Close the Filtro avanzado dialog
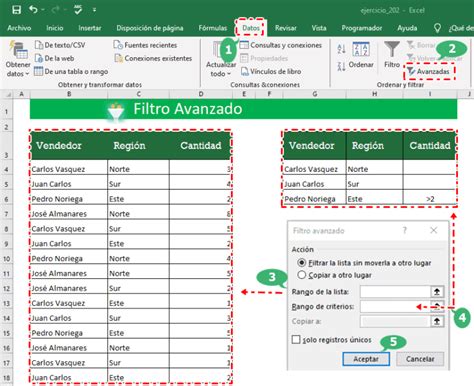Viewport: 474px width, 386px height. coord(433,230)
